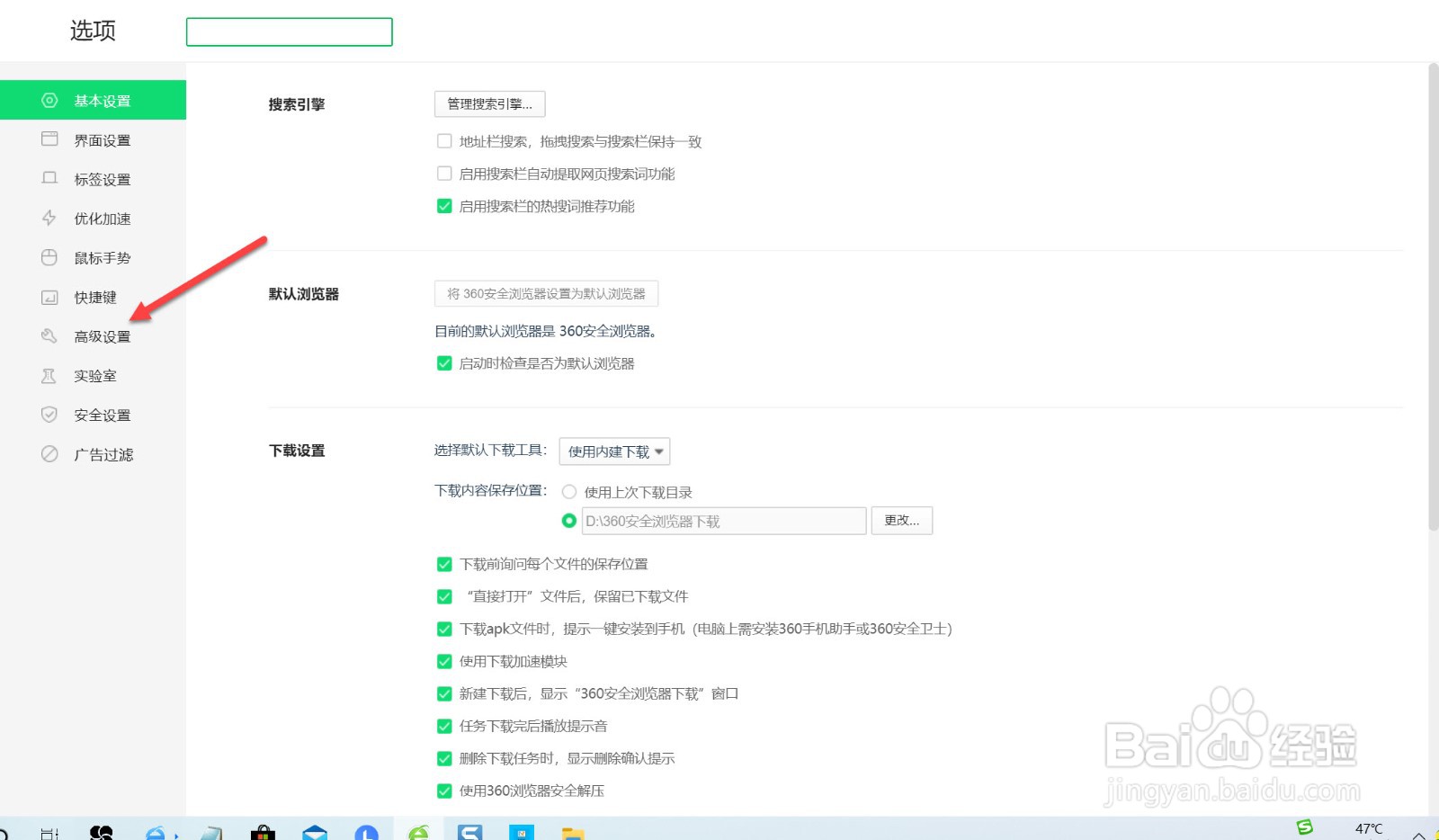Image resolution: width=1439 pixels, height=840 pixels.
Task: Click the 目前的默认浏览器是 360安全浏览器 text
Action: pos(545,331)
